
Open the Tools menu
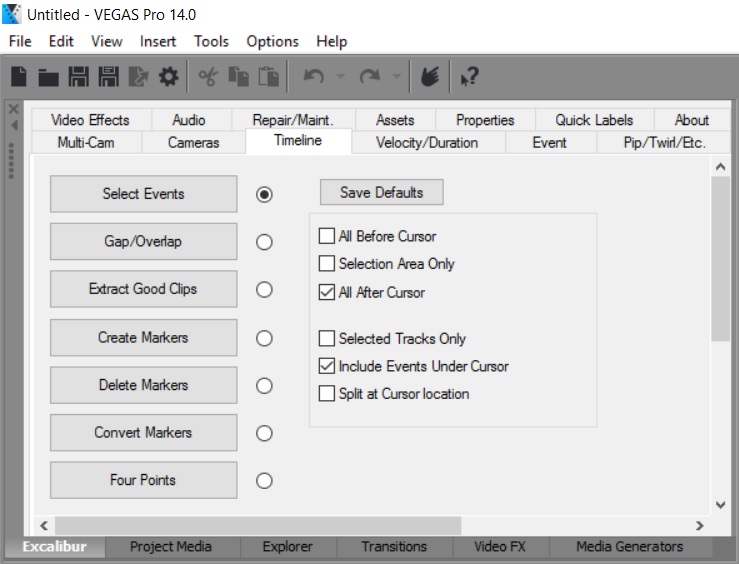point(211,41)
